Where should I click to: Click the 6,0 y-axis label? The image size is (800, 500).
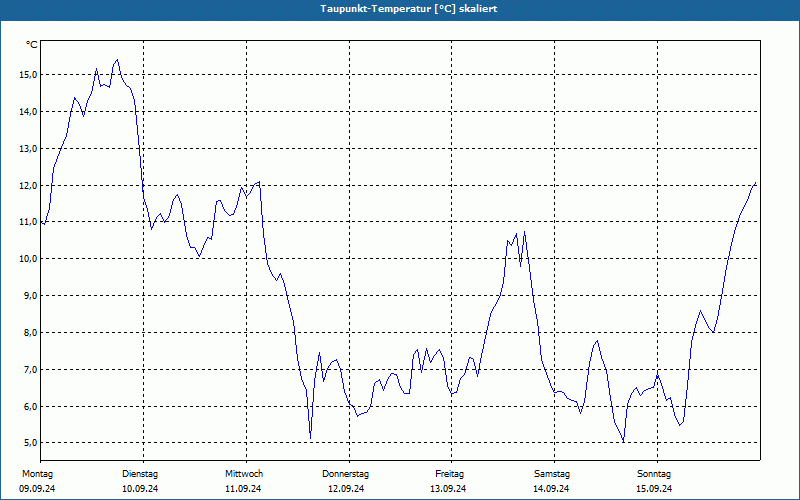coord(30,407)
